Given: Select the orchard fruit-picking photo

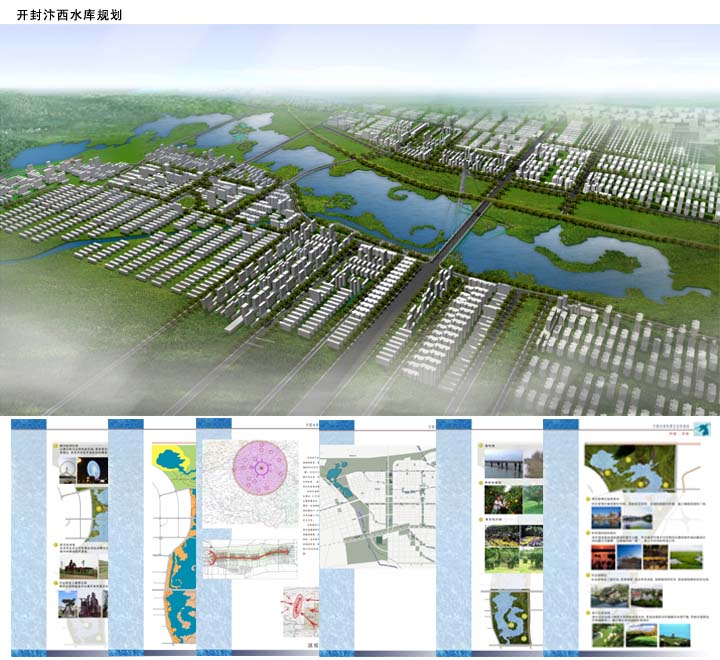Looking at the screenshot, I should coord(500,499).
